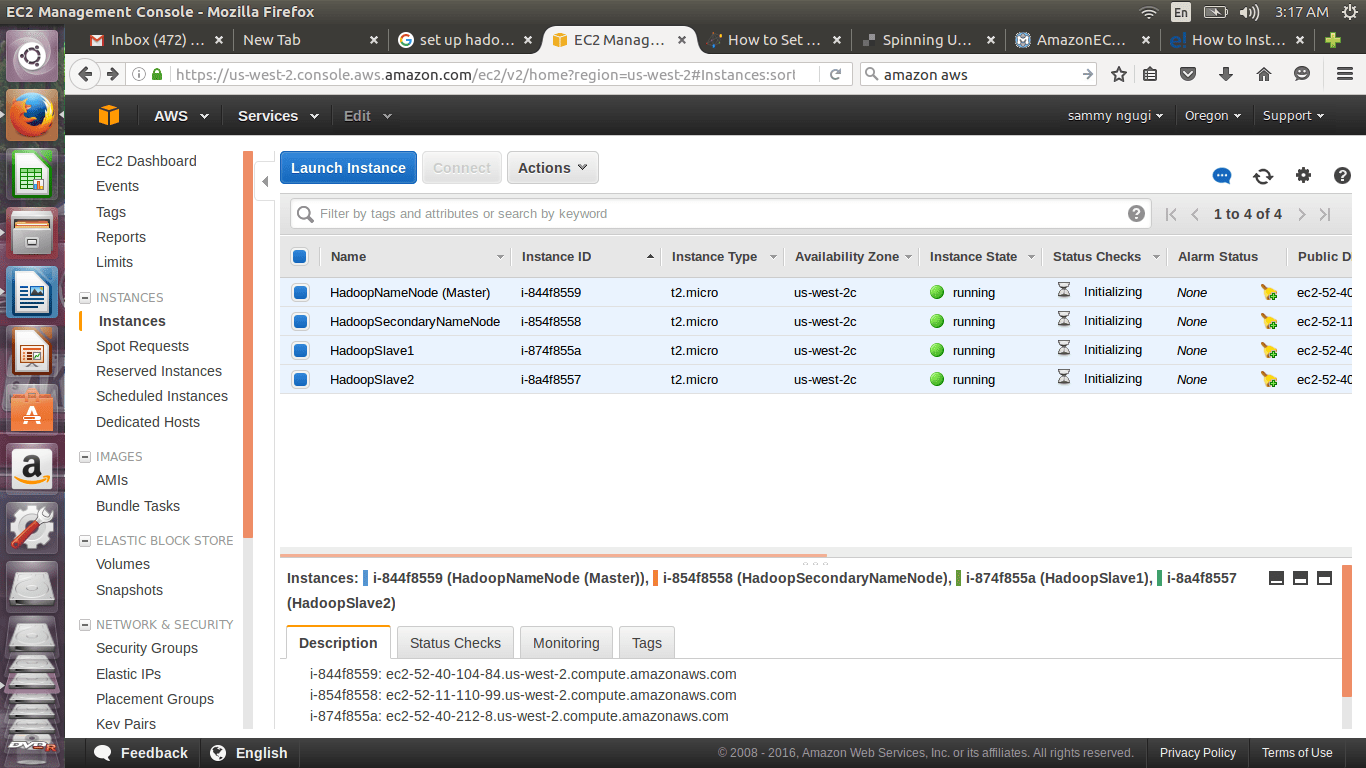The height and width of the screenshot is (768, 1366).
Task: Click the search magnifier in the filter bar
Action: coord(305,213)
